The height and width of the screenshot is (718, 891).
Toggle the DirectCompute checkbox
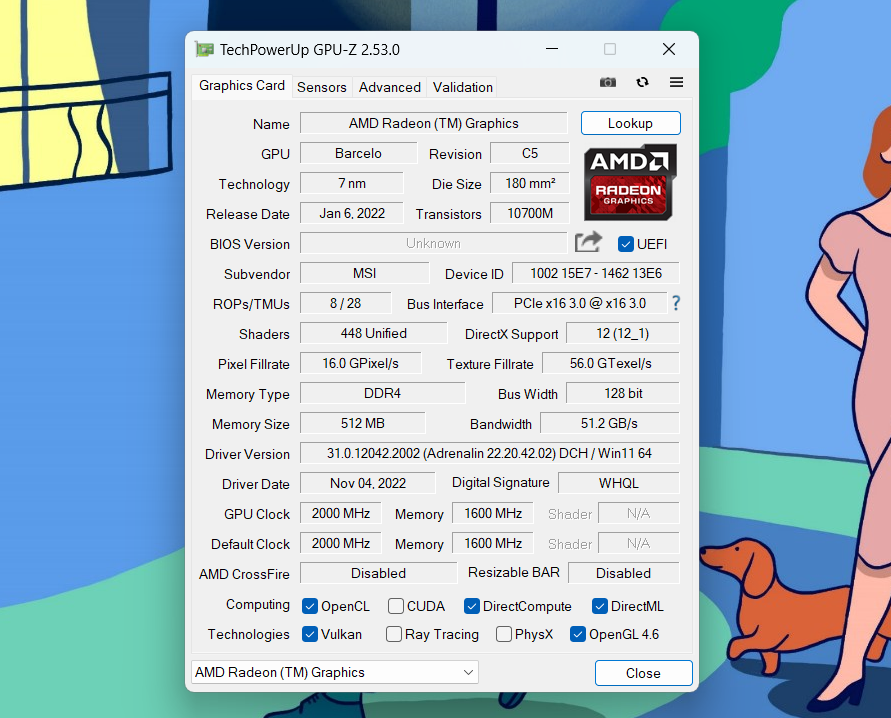[472, 606]
